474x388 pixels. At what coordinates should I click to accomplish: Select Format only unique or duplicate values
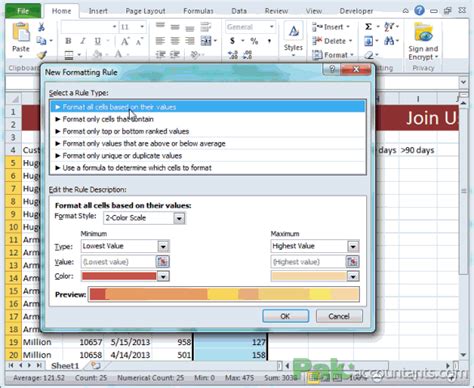click(x=208, y=156)
